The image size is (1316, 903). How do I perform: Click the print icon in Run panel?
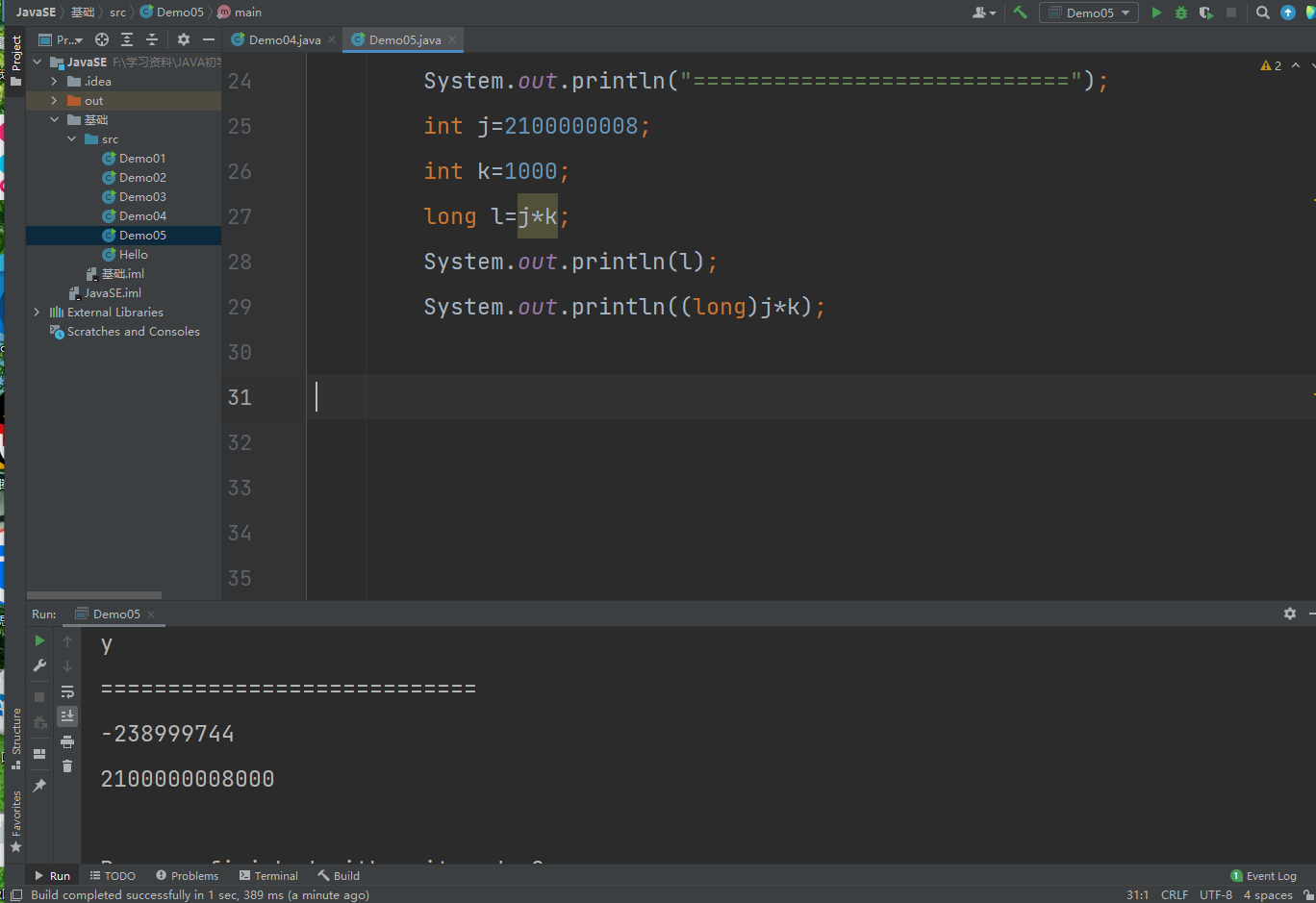tap(67, 741)
